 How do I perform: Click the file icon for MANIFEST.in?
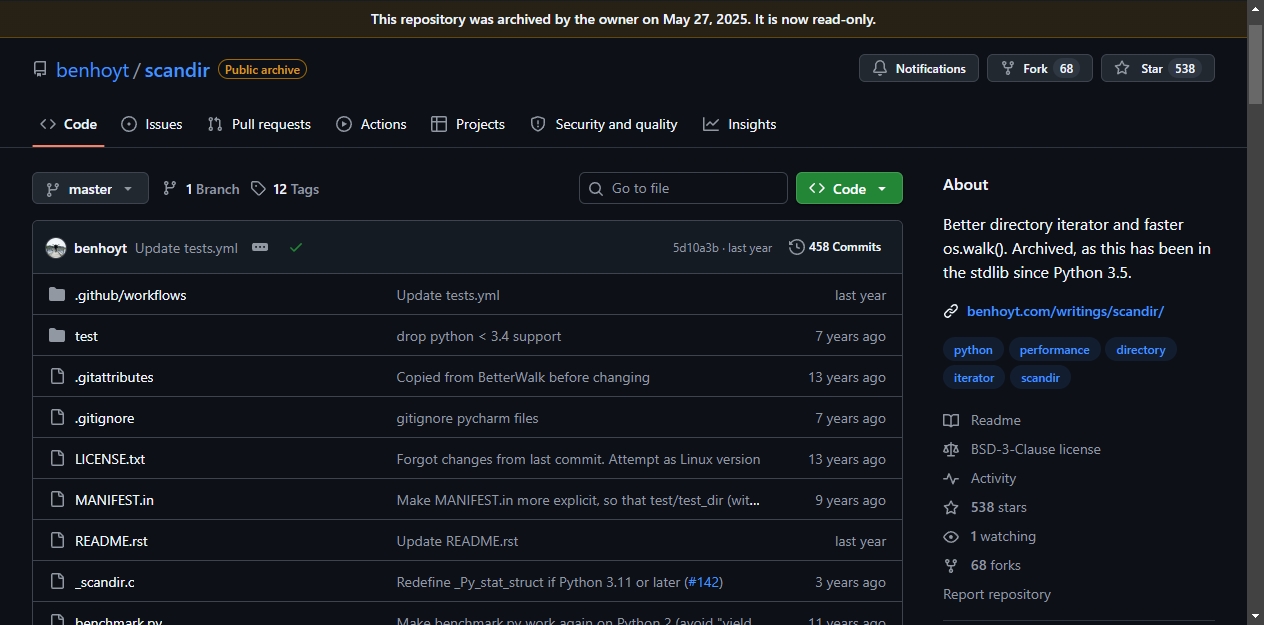(x=57, y=500)
